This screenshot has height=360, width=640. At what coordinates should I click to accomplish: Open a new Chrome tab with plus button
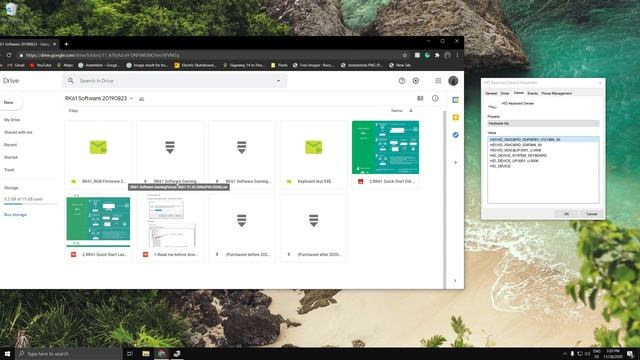pyautogui.click(x=66, y=44)
